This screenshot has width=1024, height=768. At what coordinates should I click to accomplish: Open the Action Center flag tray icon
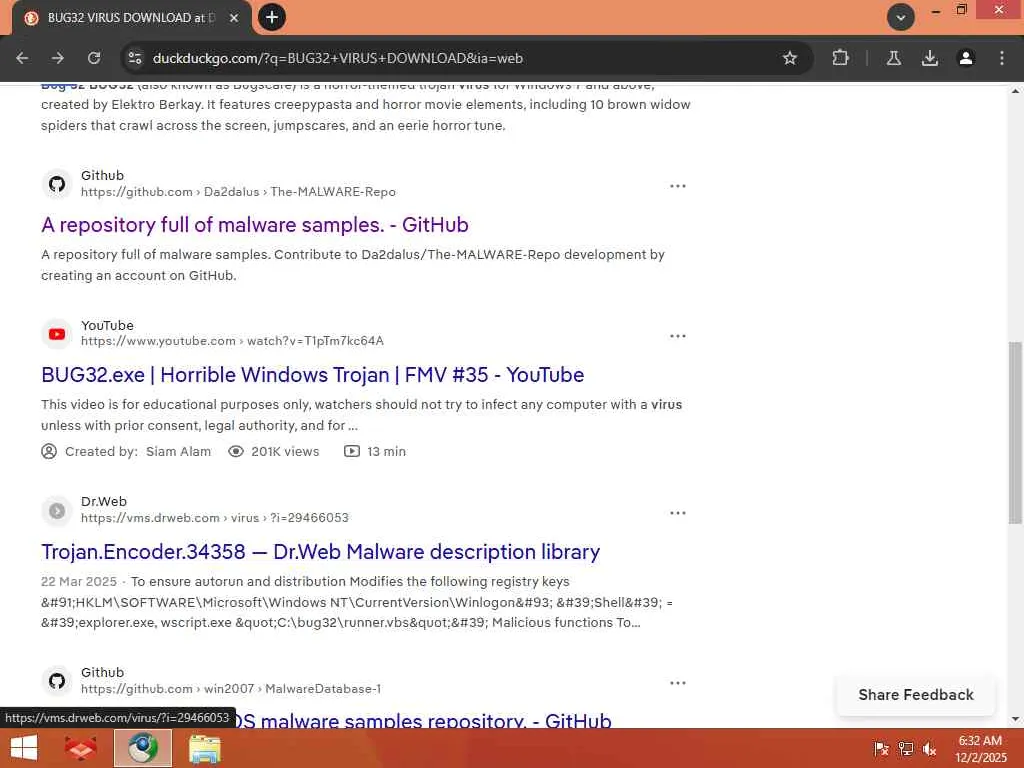(880, 749)
